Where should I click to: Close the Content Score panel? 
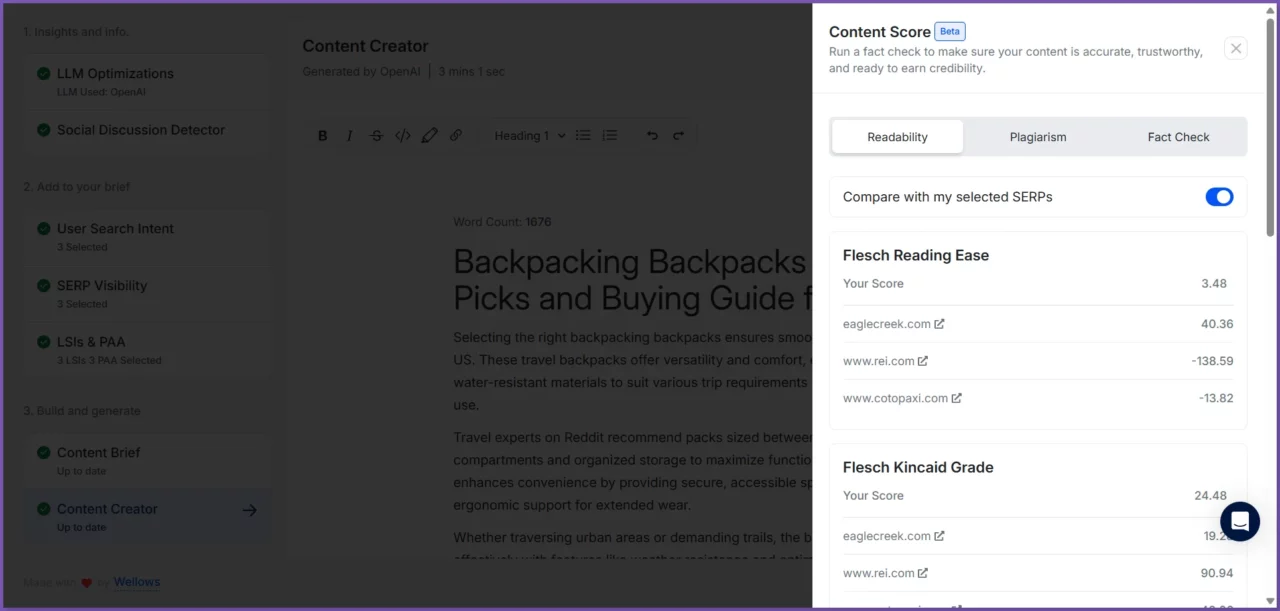tap(1235, 48)
